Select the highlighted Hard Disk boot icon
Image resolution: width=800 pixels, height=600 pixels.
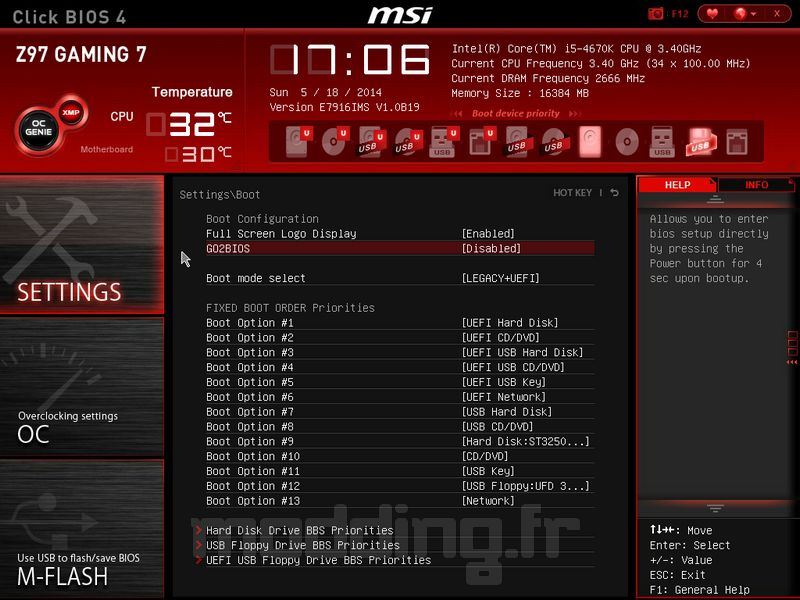click(590, 141)
